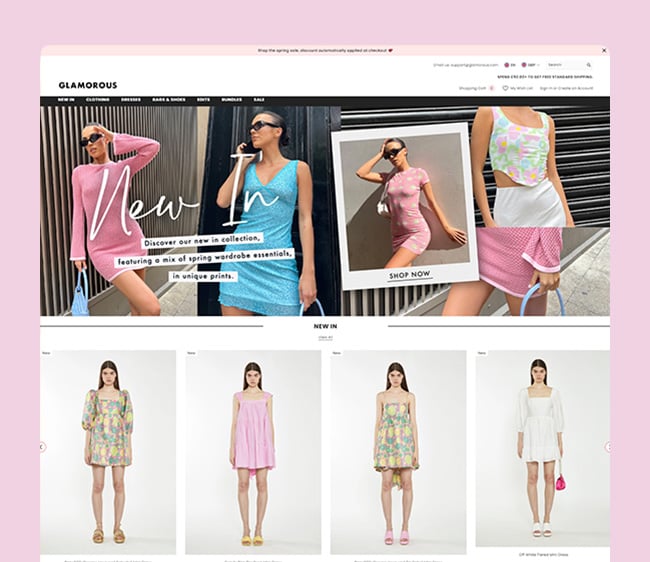Open the NEW IN menu item
The height and width of the screenshot is (562, 650).
point(66,100)
